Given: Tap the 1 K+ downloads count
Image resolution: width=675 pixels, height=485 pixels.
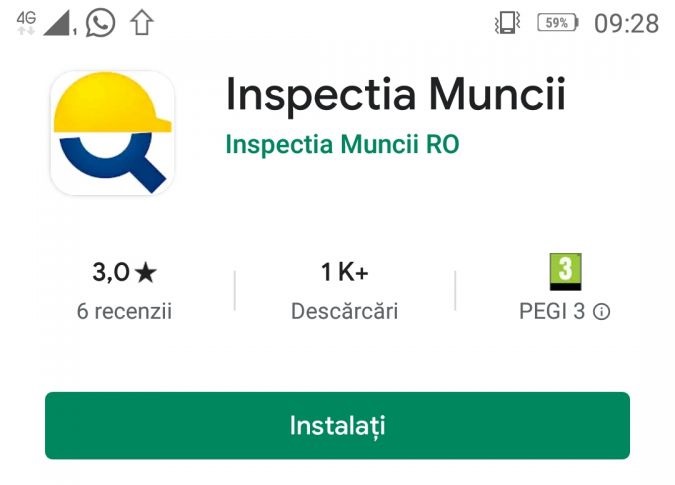Looking at the screenshot, I should coord(344,272).
